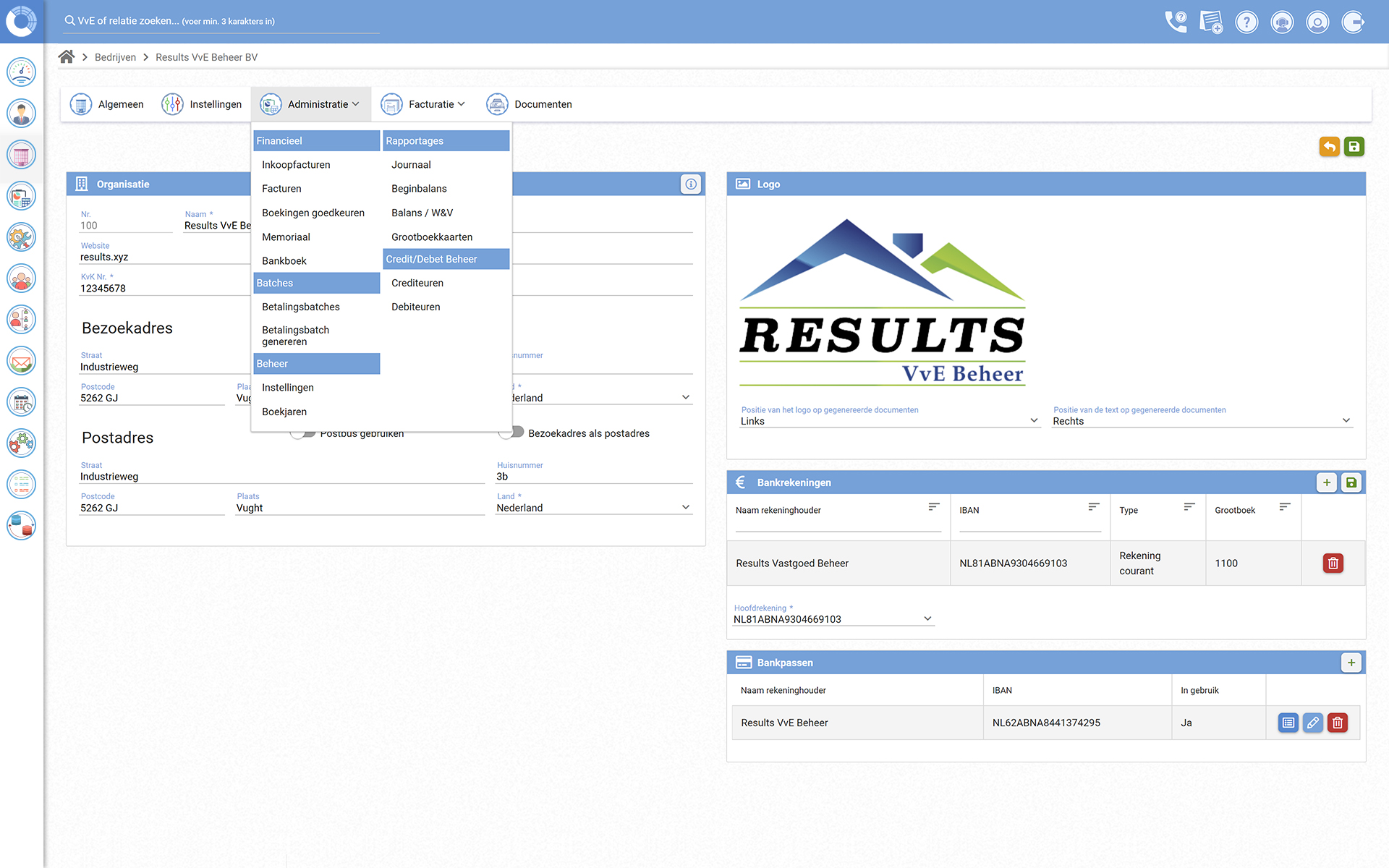Click the database synchronization icon in sidebar
Viewport: 1389px width, 868px height.
click(x=21, y=526)
